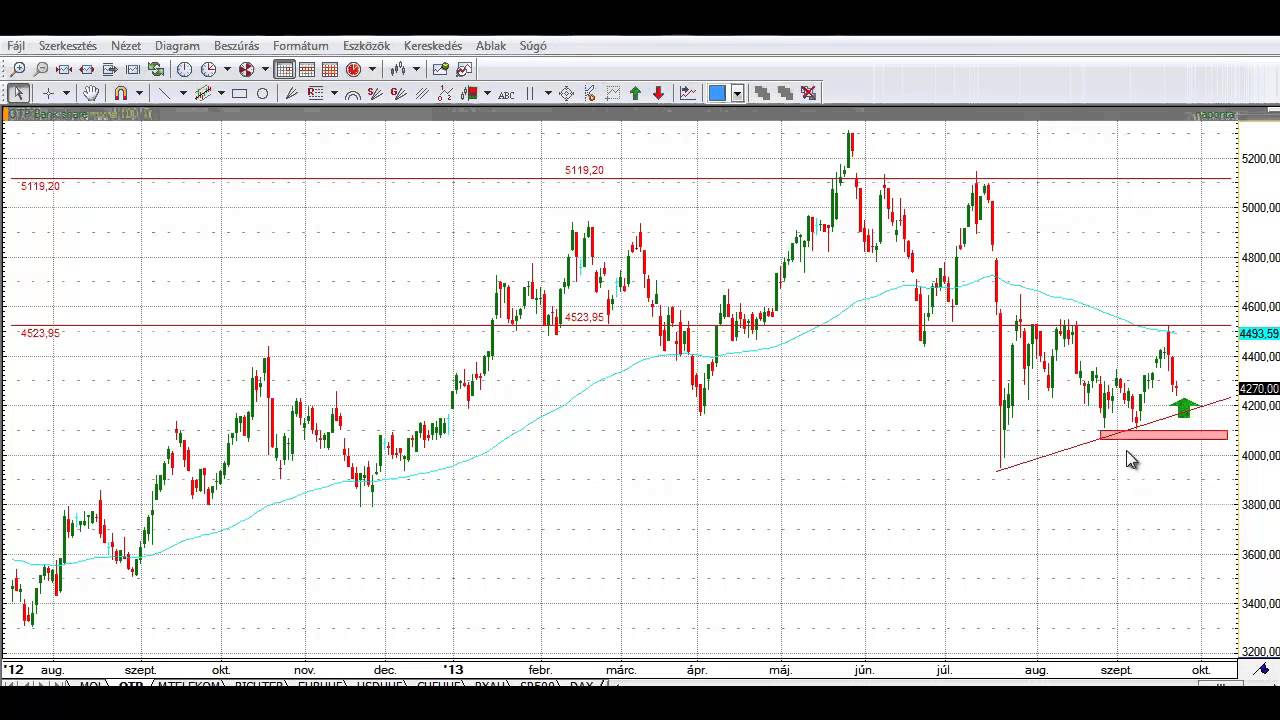
Task: Toggle the magnet snap tool
Action: [120, 93]
